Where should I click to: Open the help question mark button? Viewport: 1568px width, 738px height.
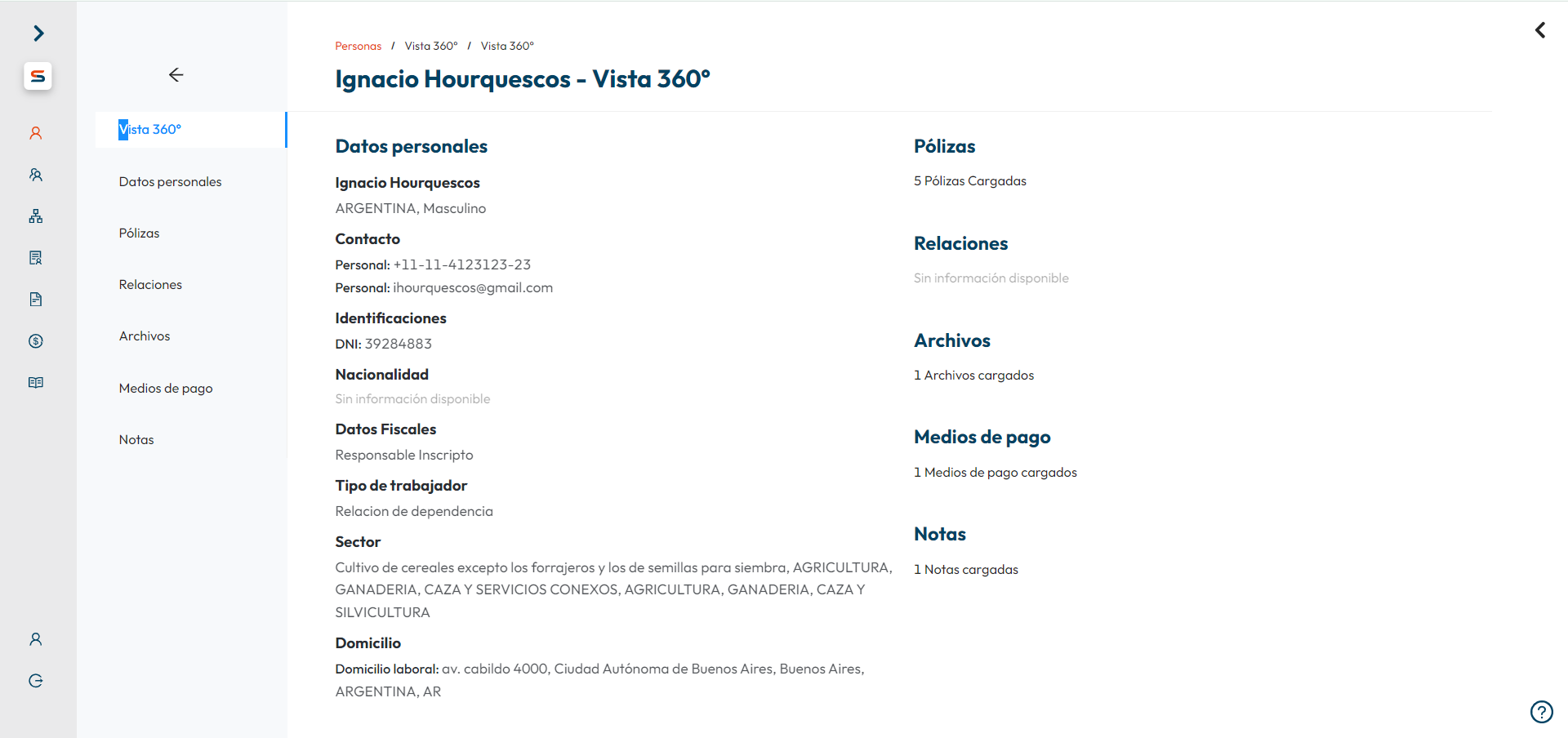[x=1541, y=712]
